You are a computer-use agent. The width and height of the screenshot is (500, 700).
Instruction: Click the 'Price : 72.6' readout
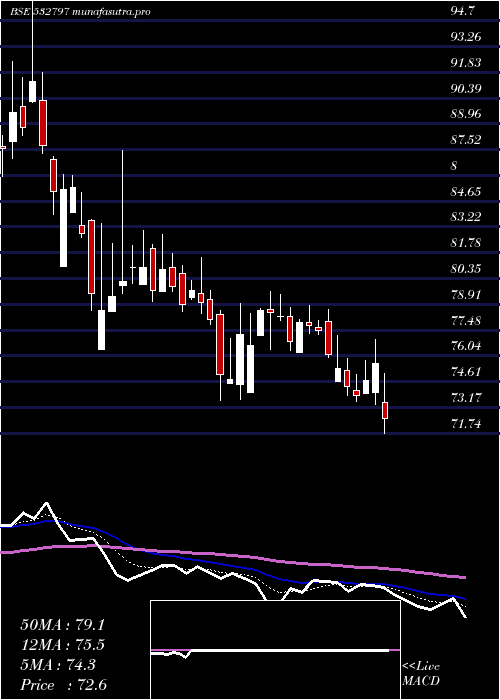click(x=64, y=684)
